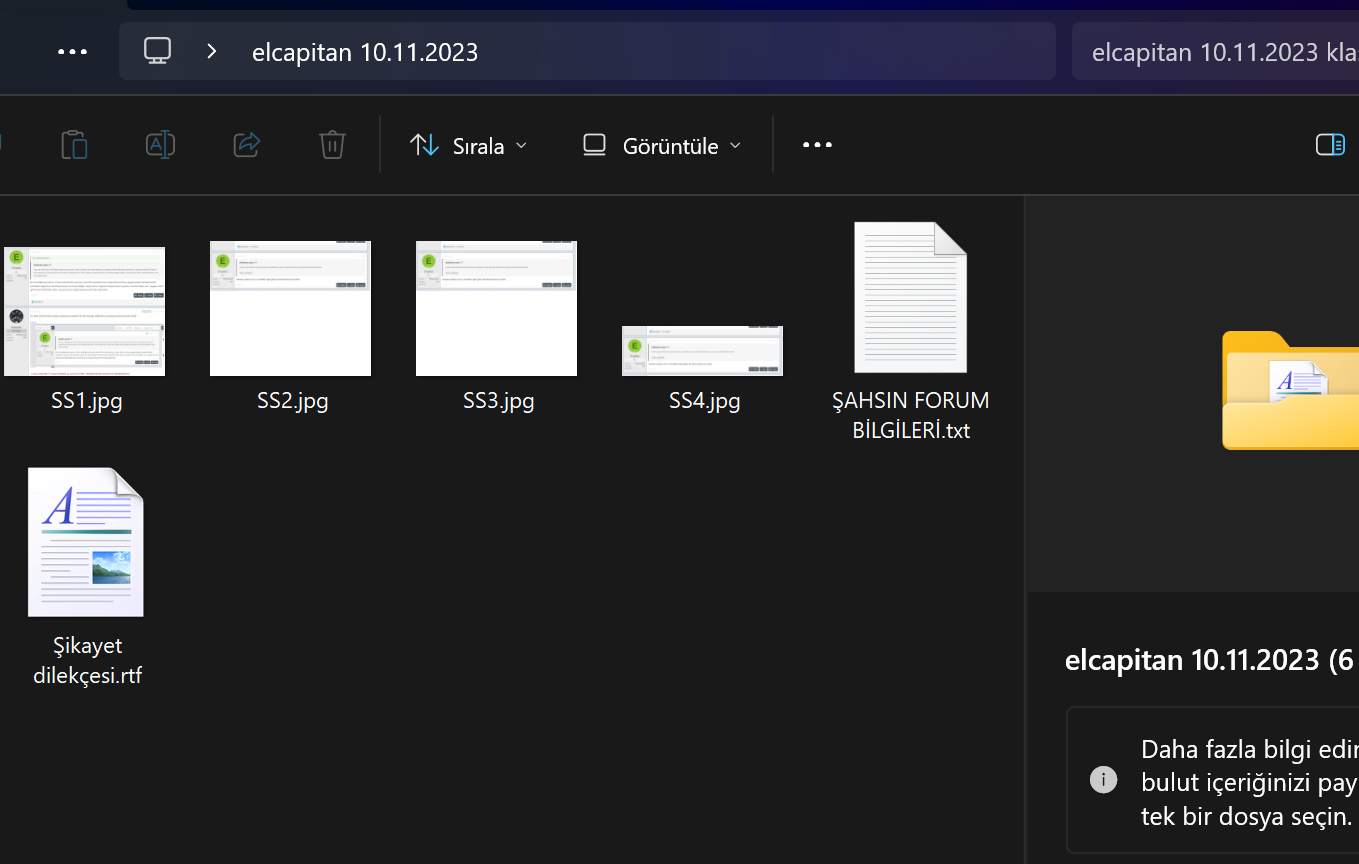The image size is (1359, 864).
Task: Click the Şikayet dilekçesi.rtf file name
Action: 88,661
